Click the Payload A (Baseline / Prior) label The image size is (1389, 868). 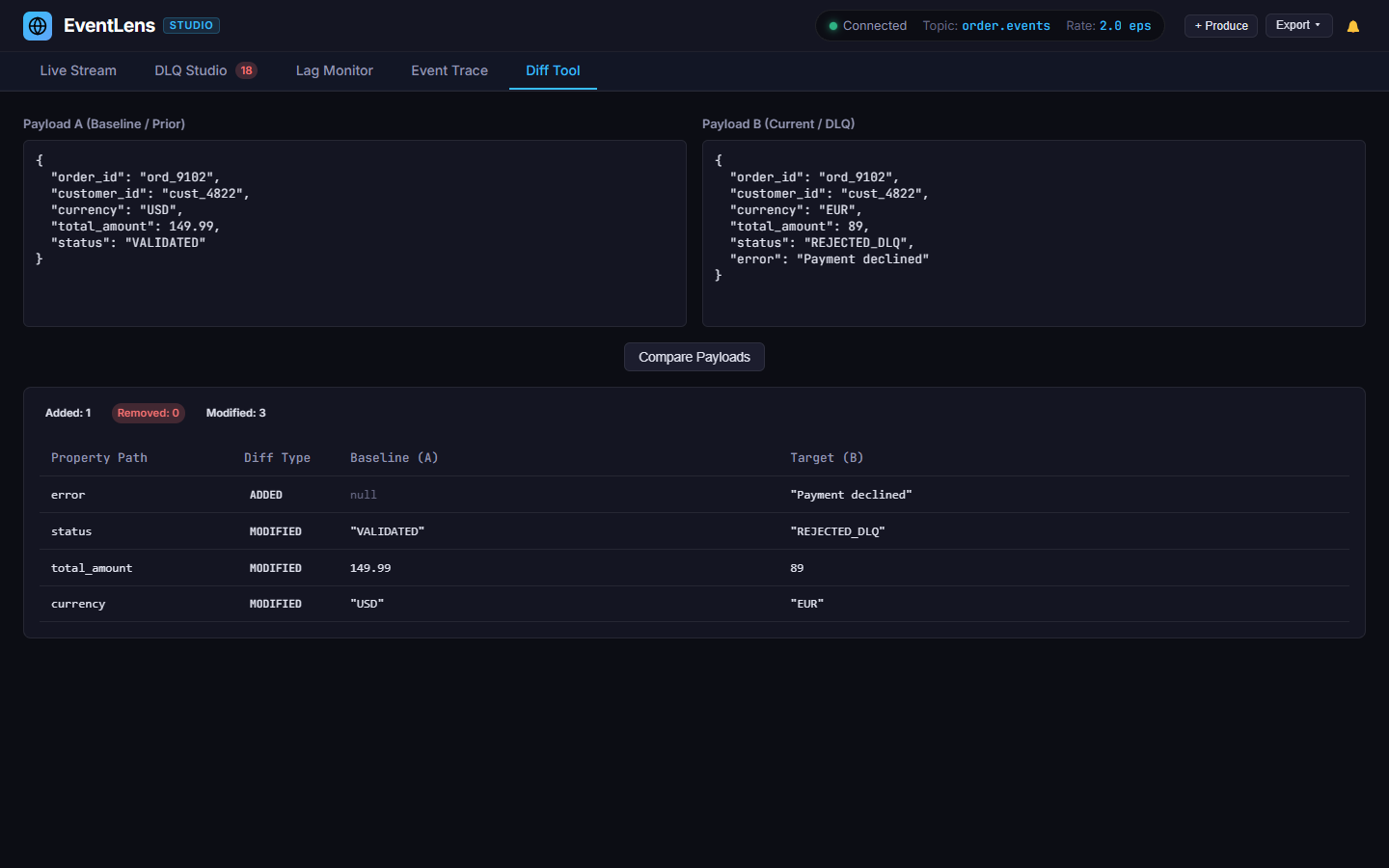[x=104, y=123]
